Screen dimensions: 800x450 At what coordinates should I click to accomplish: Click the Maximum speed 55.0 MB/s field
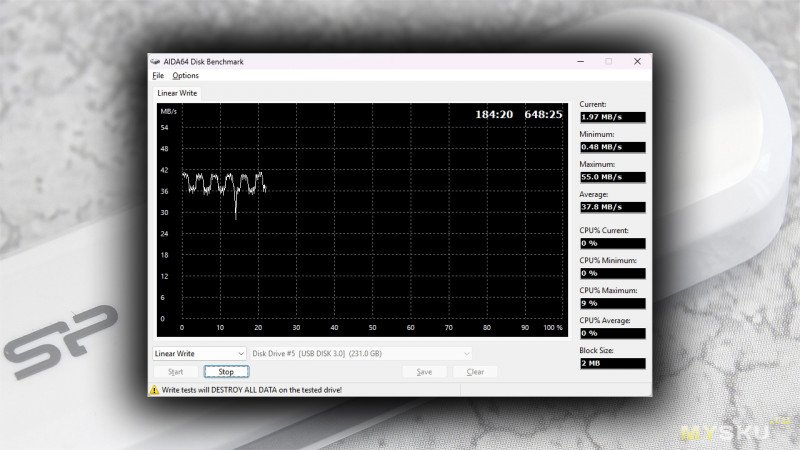point(612,177)
